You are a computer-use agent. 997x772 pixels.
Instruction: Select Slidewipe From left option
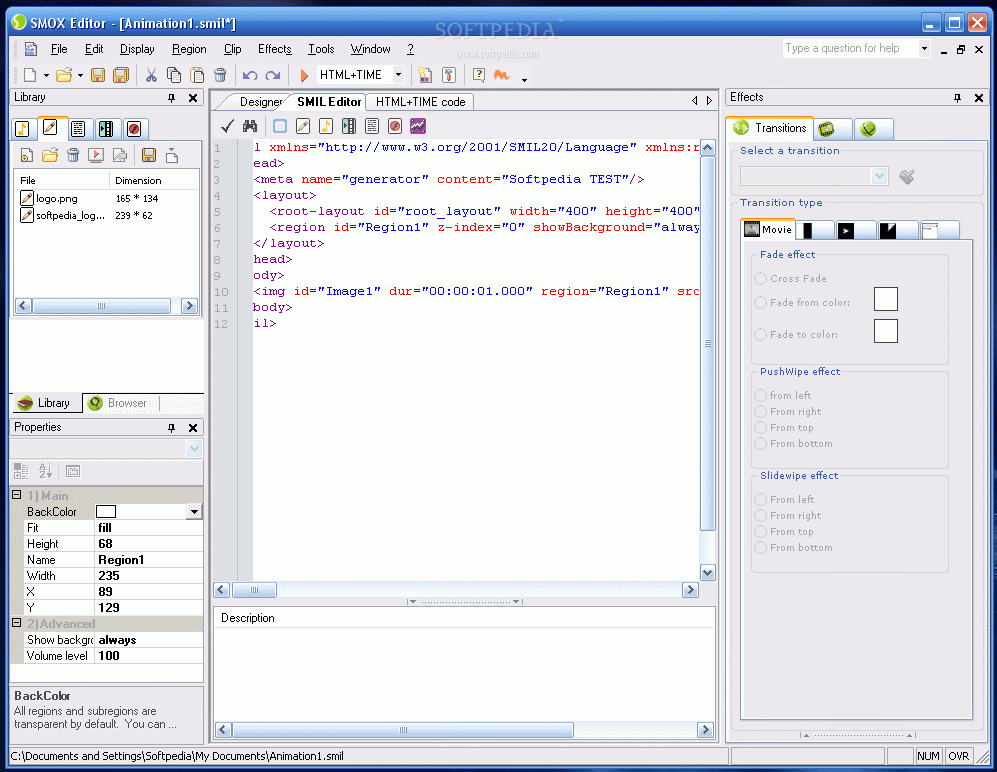click(x=760, y=499)
